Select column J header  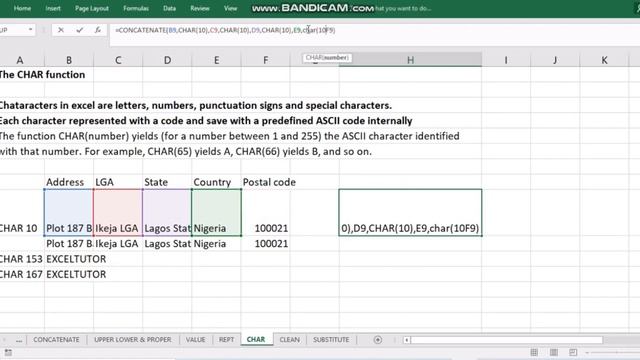(555, 60)
